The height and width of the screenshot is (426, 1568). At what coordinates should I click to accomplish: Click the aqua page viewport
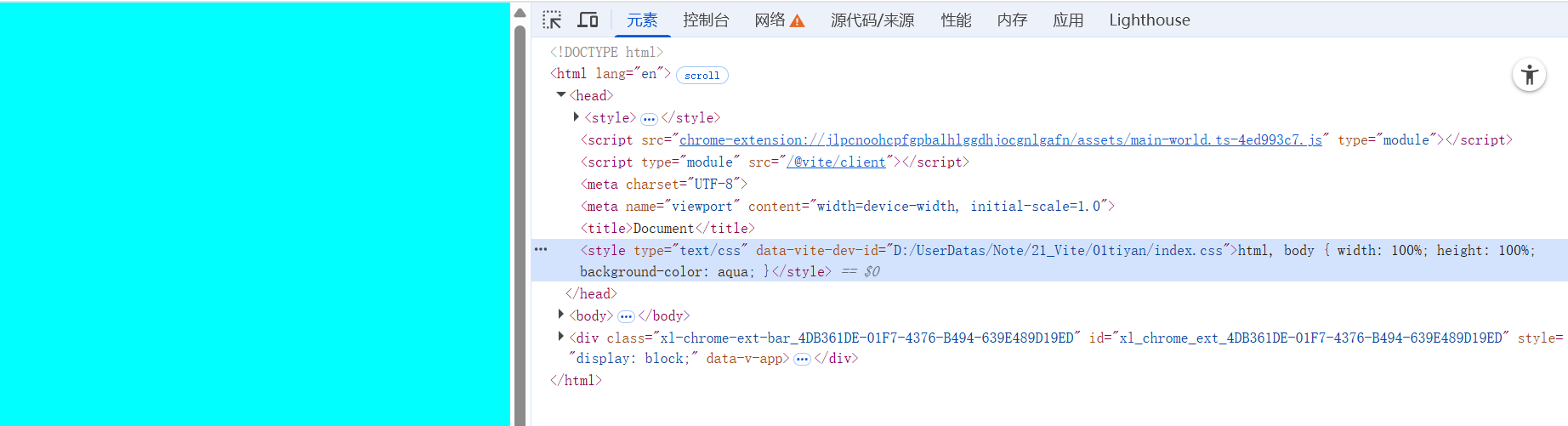click(x=255, y=214)
